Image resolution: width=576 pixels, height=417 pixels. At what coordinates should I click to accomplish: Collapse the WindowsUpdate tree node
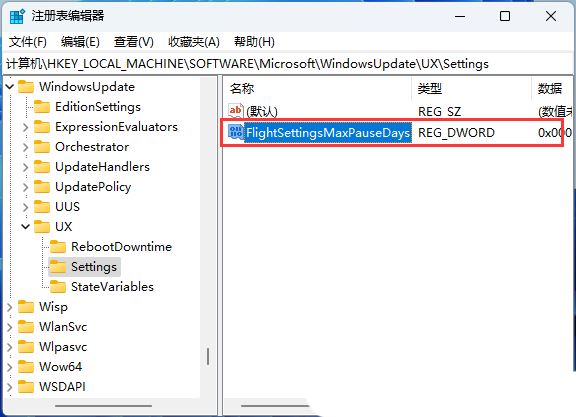click(x=10, y=87)
